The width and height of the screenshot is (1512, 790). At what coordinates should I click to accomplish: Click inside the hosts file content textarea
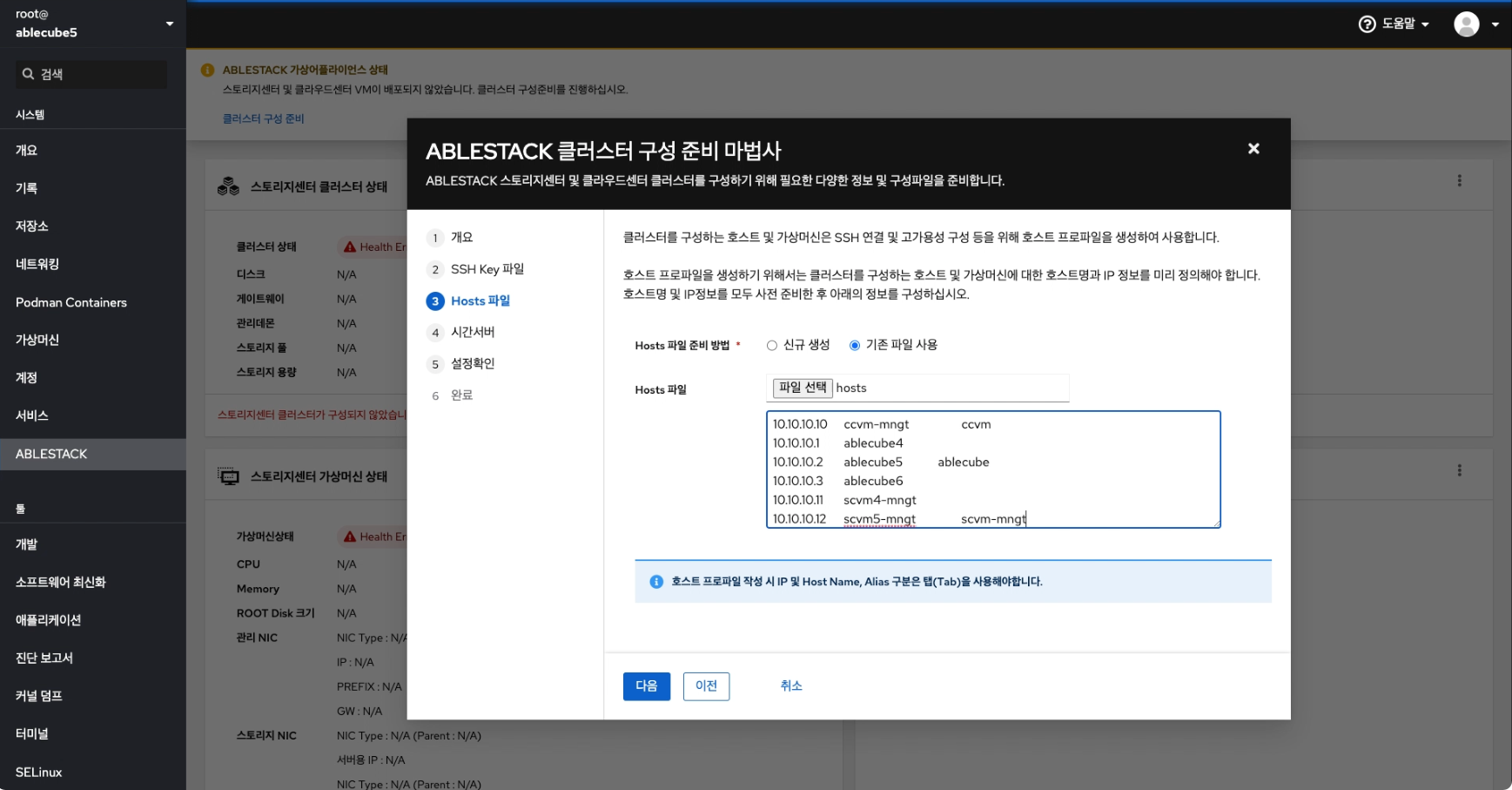(x=993, y=469)
